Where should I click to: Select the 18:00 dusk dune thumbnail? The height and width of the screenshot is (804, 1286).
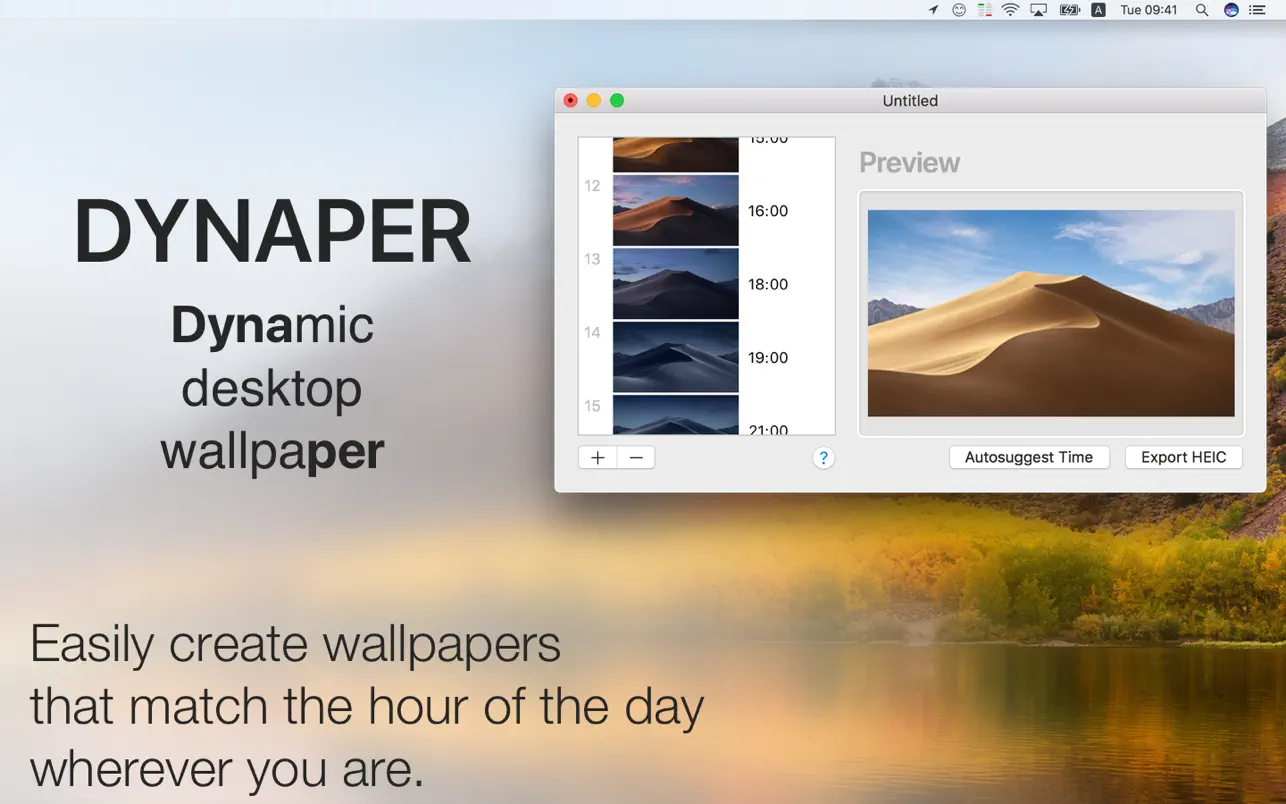pos(675,284)
